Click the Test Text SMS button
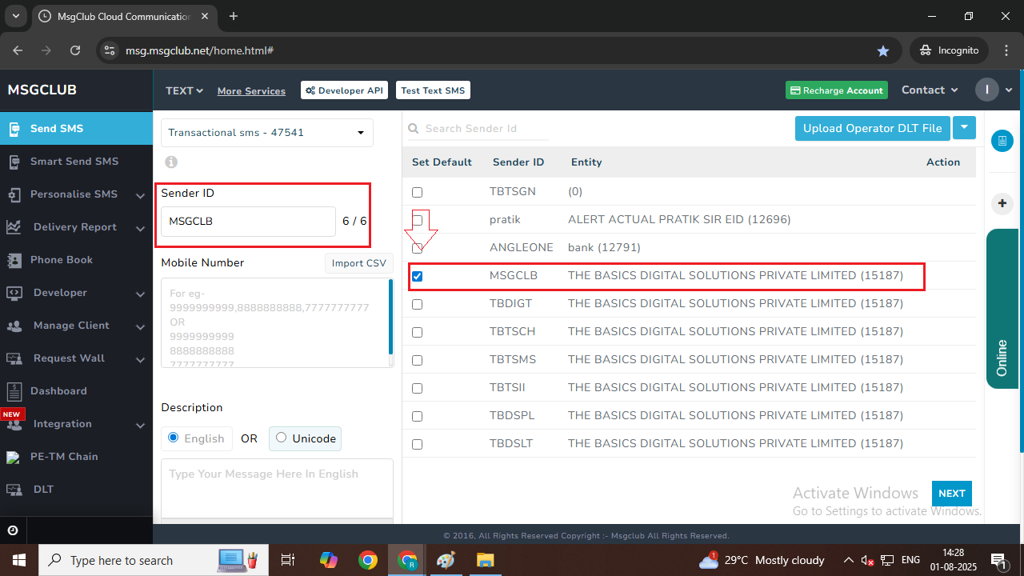 [433, 90]
